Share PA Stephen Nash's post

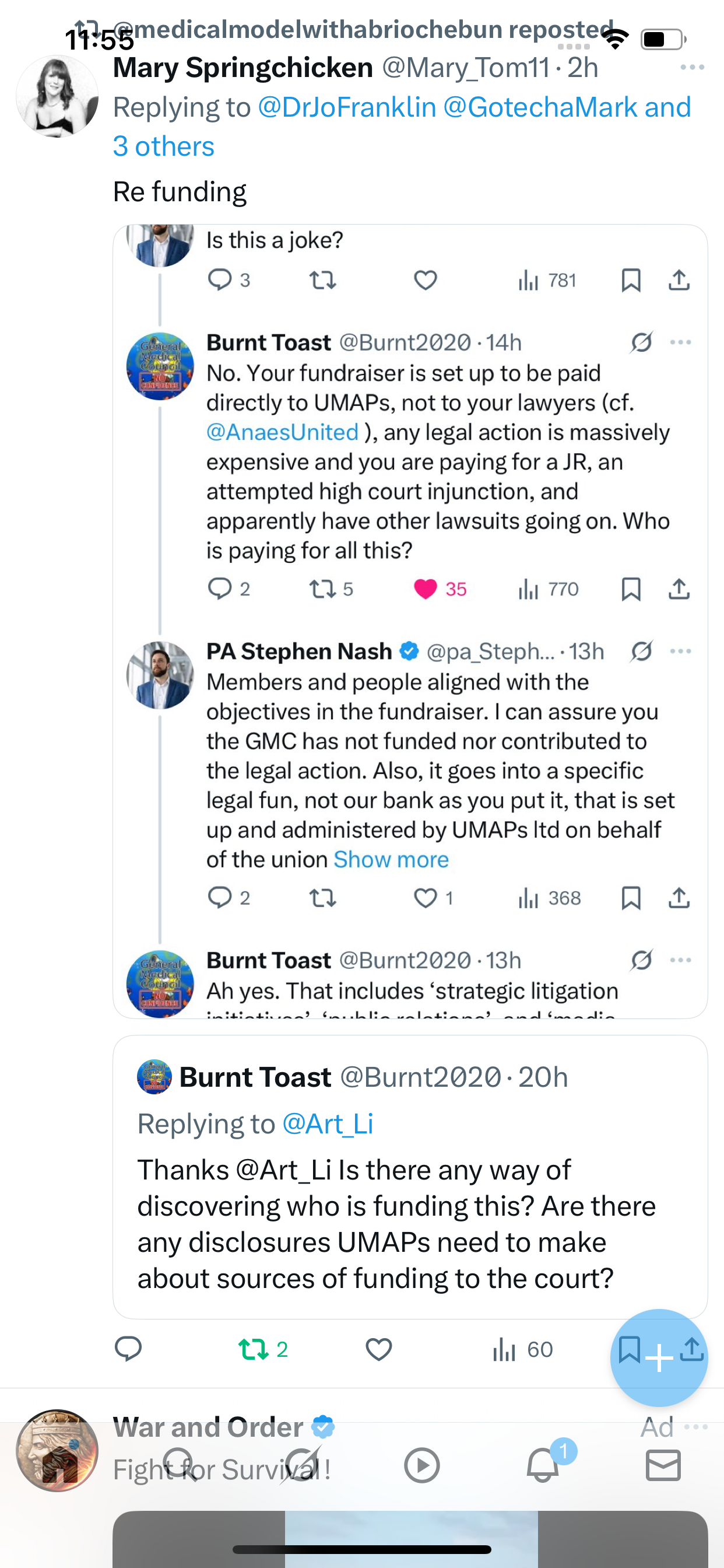coord(679,898)
